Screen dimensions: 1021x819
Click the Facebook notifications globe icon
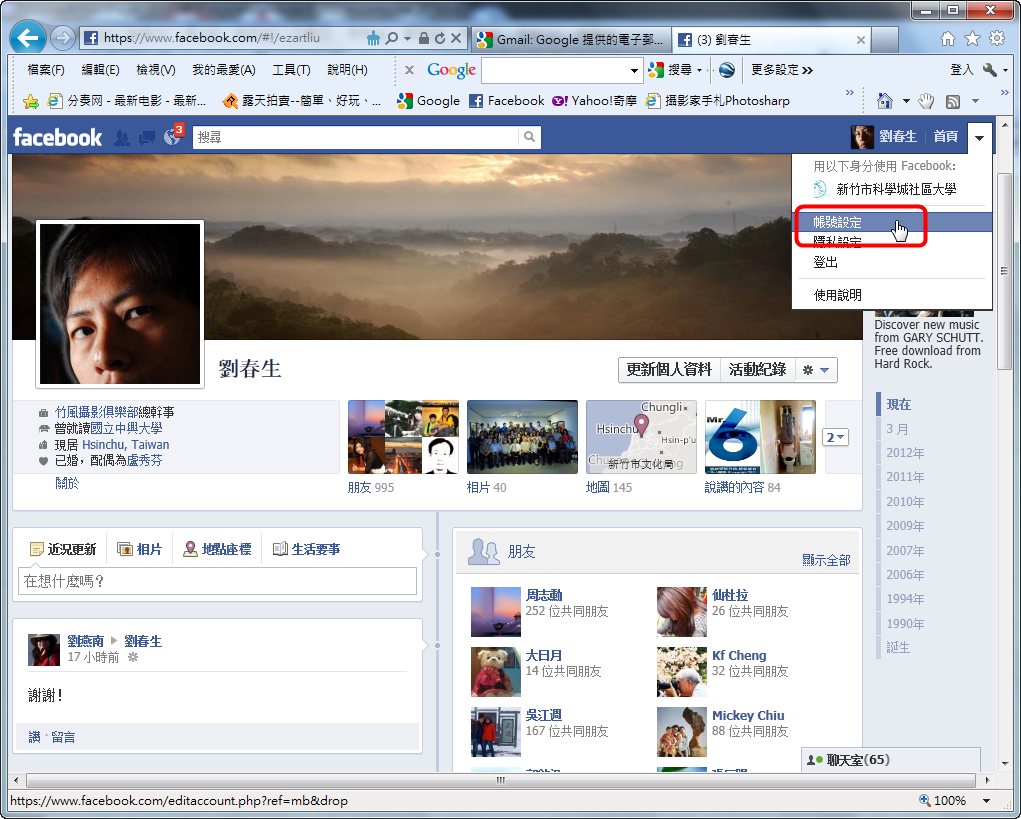pyautogui.click(x=171, y=138)
